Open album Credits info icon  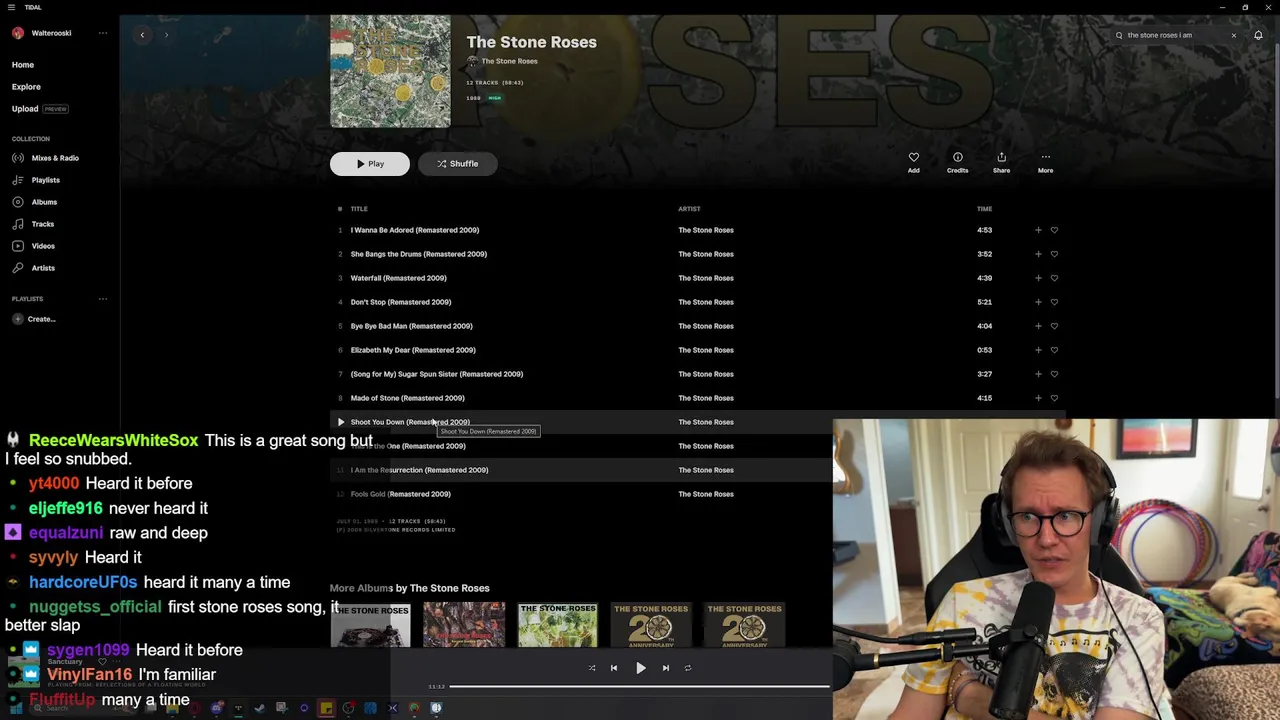pos(957,162)
